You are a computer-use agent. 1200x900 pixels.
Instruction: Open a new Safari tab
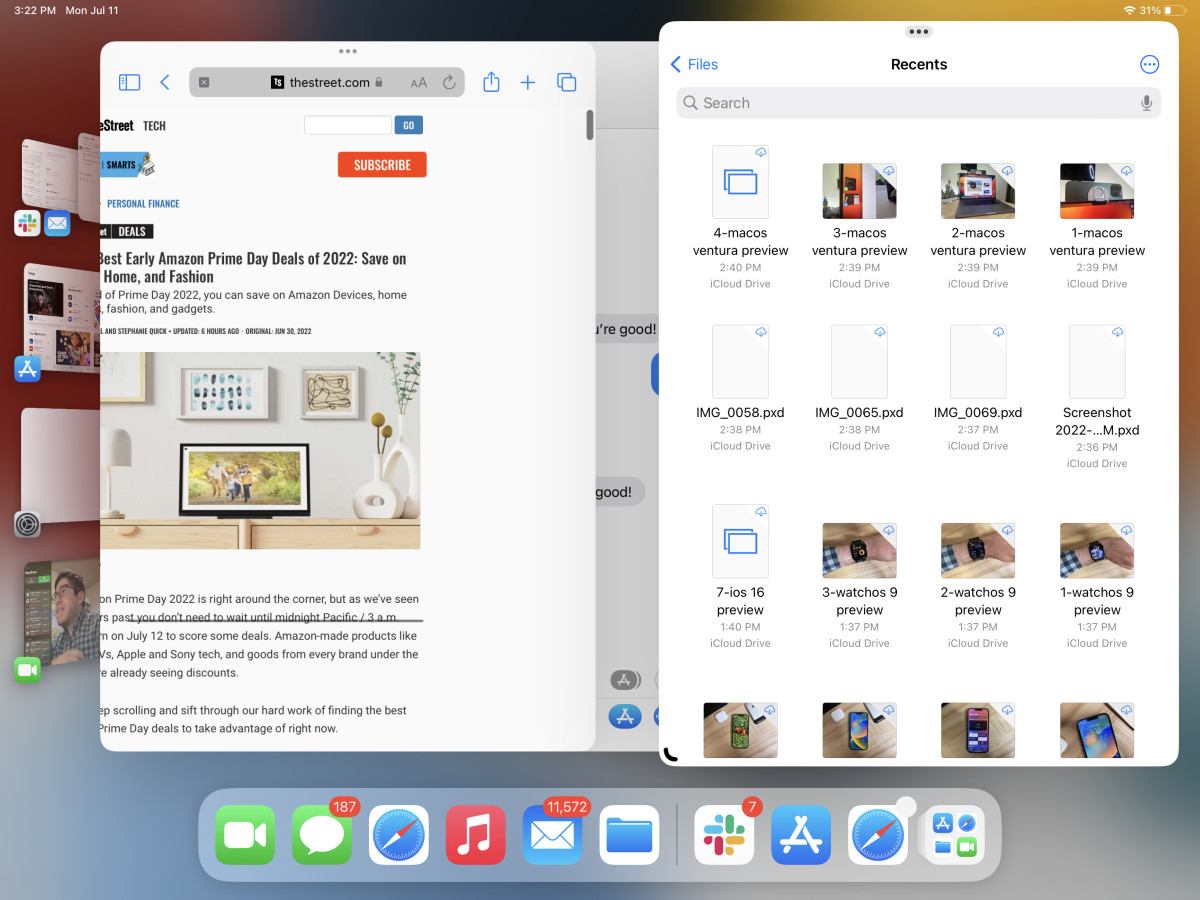click(528, 83)
